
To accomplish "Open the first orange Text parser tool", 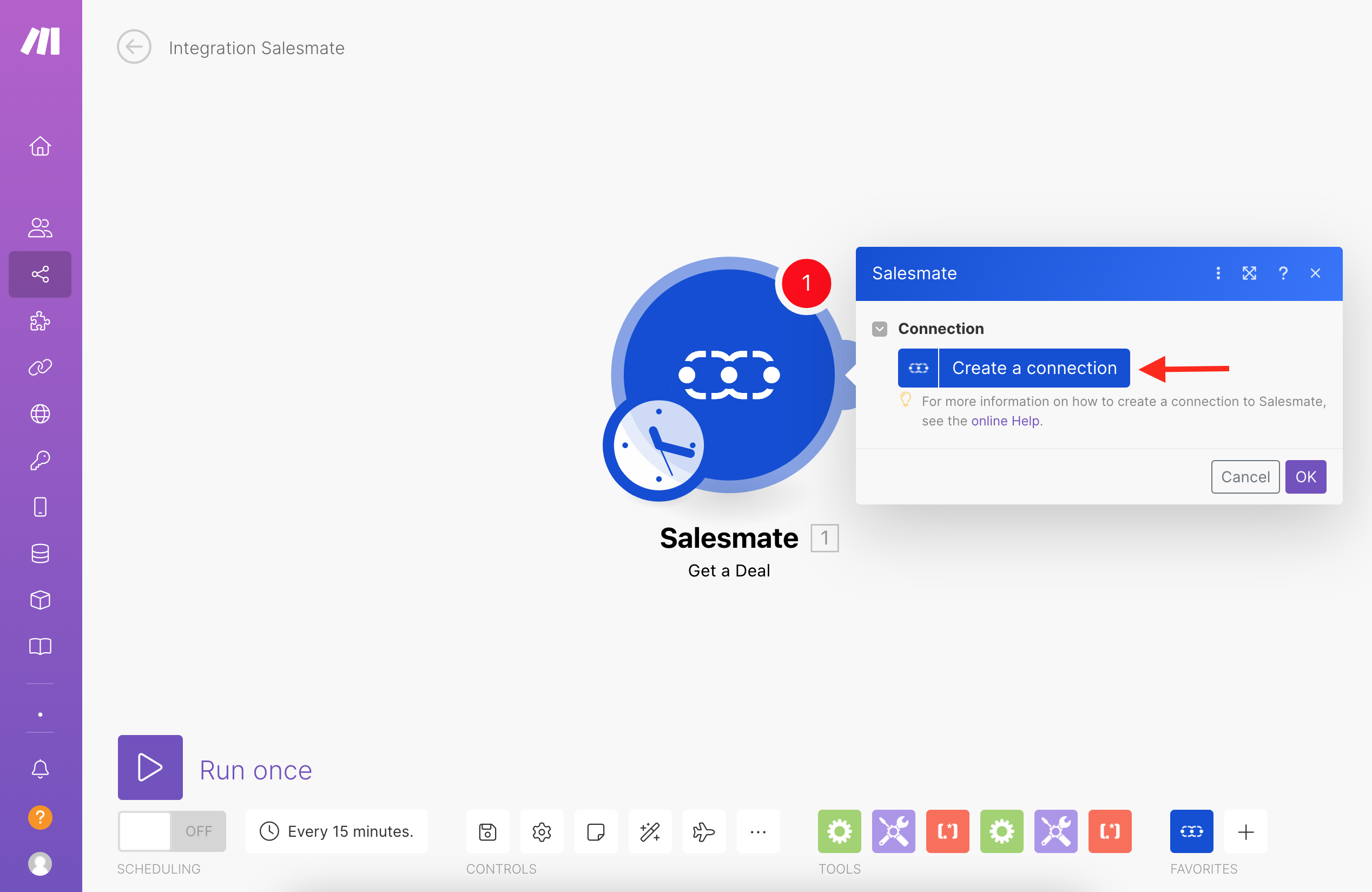I will tap(948, 831).
